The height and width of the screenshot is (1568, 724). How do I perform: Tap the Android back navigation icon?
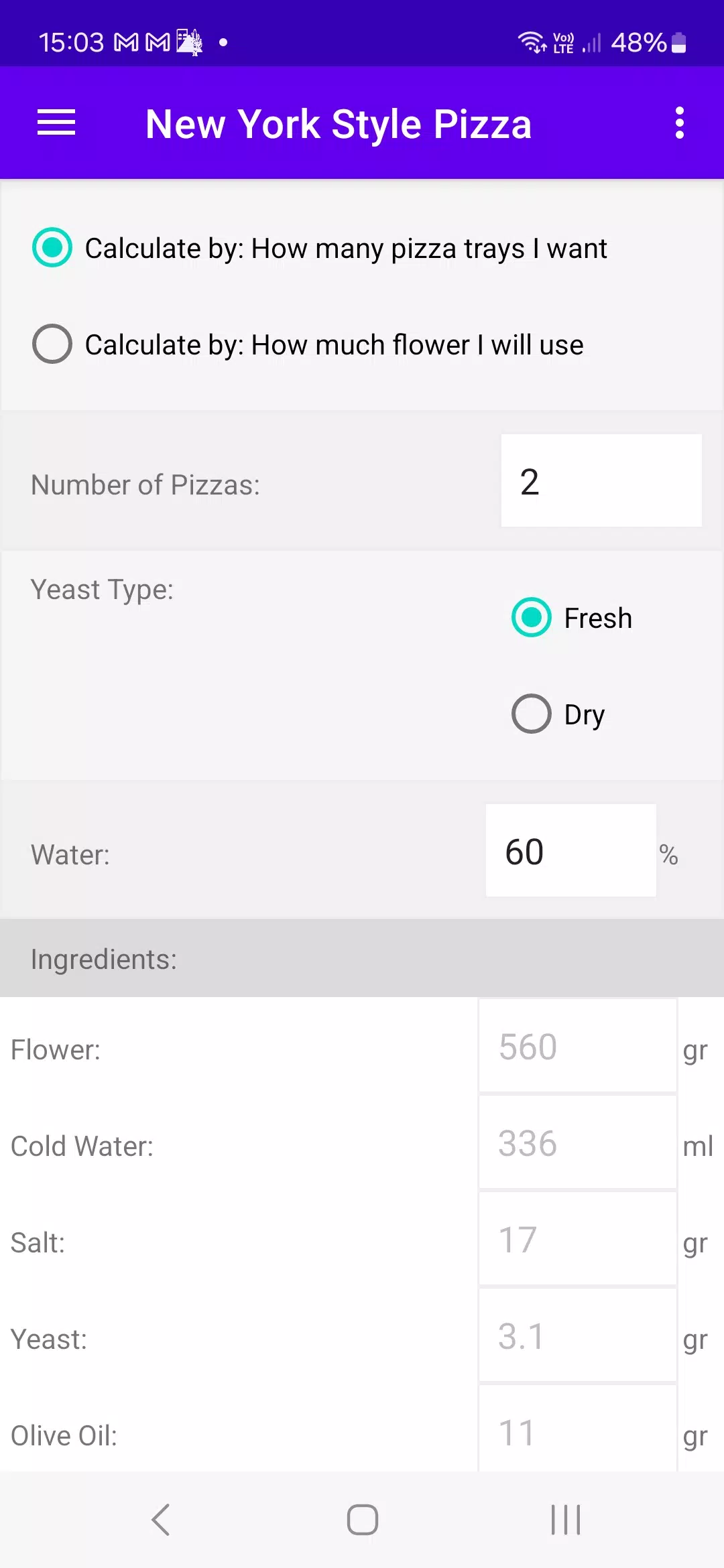pos(160,1519)
